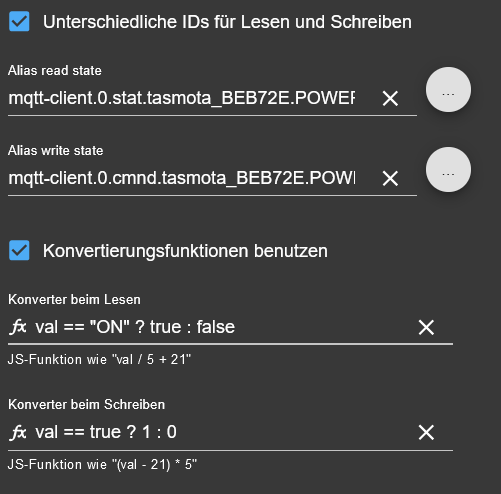The height and width of the screenshot is (494, 501).
Task: Click fx icon of Konverter beim Lesen
Action: 18,327
